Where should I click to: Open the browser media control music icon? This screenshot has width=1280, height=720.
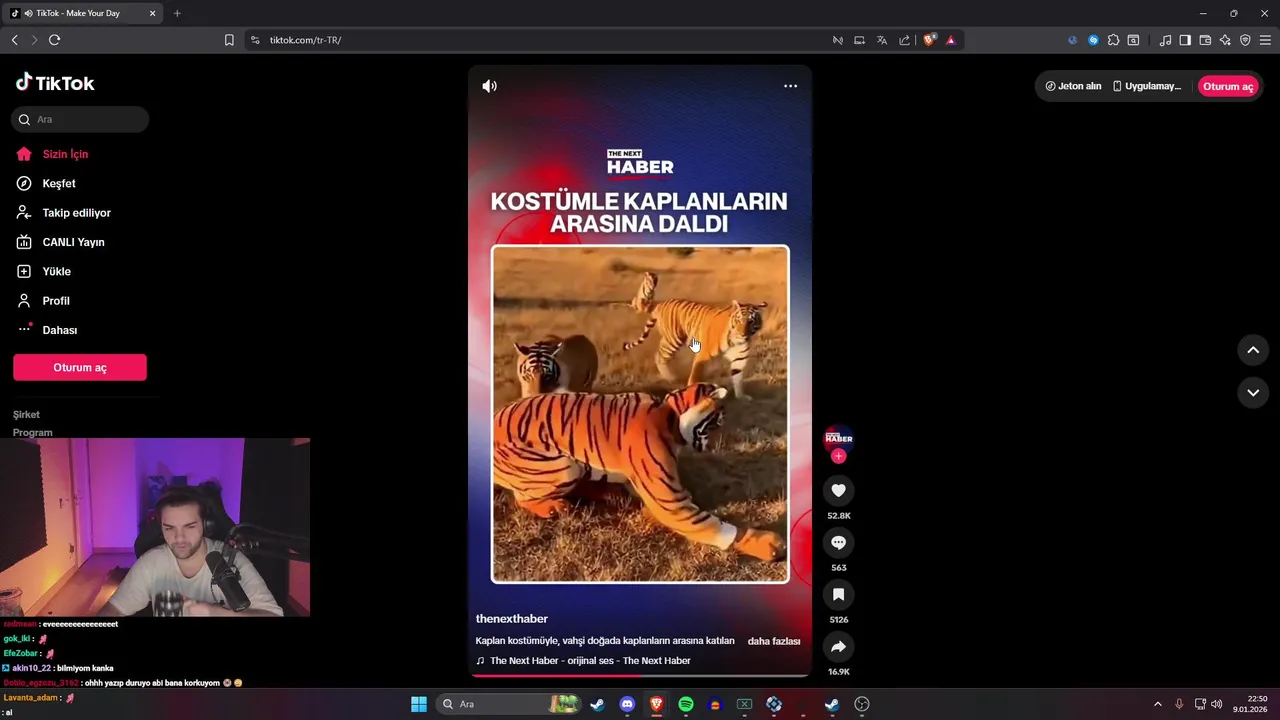pyautogui.click(x=1165, y=40)
